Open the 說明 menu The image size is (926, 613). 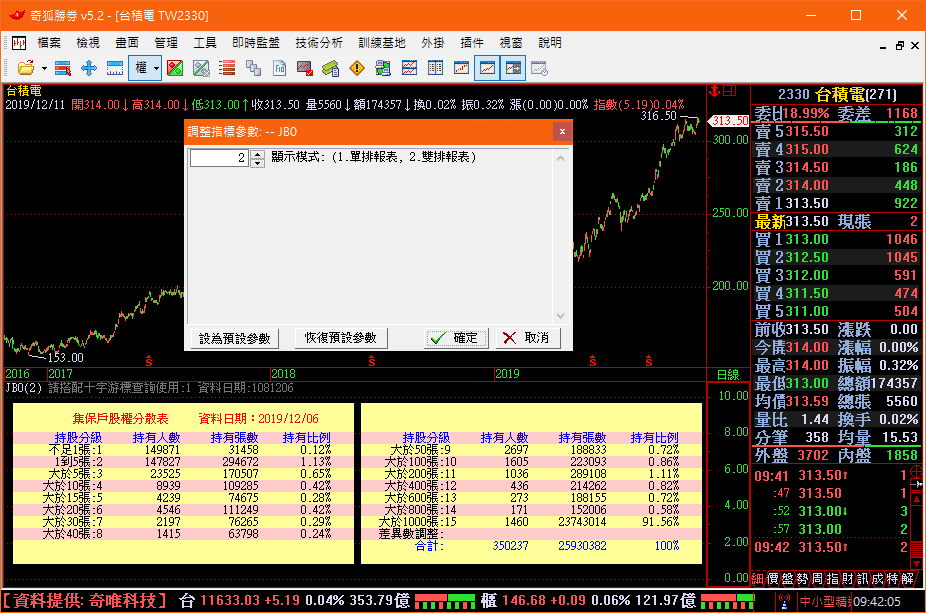point(550,43)
